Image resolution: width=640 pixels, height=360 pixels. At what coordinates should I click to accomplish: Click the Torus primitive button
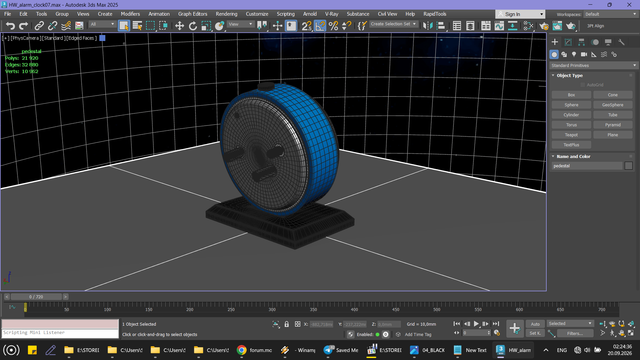[571, 125]
